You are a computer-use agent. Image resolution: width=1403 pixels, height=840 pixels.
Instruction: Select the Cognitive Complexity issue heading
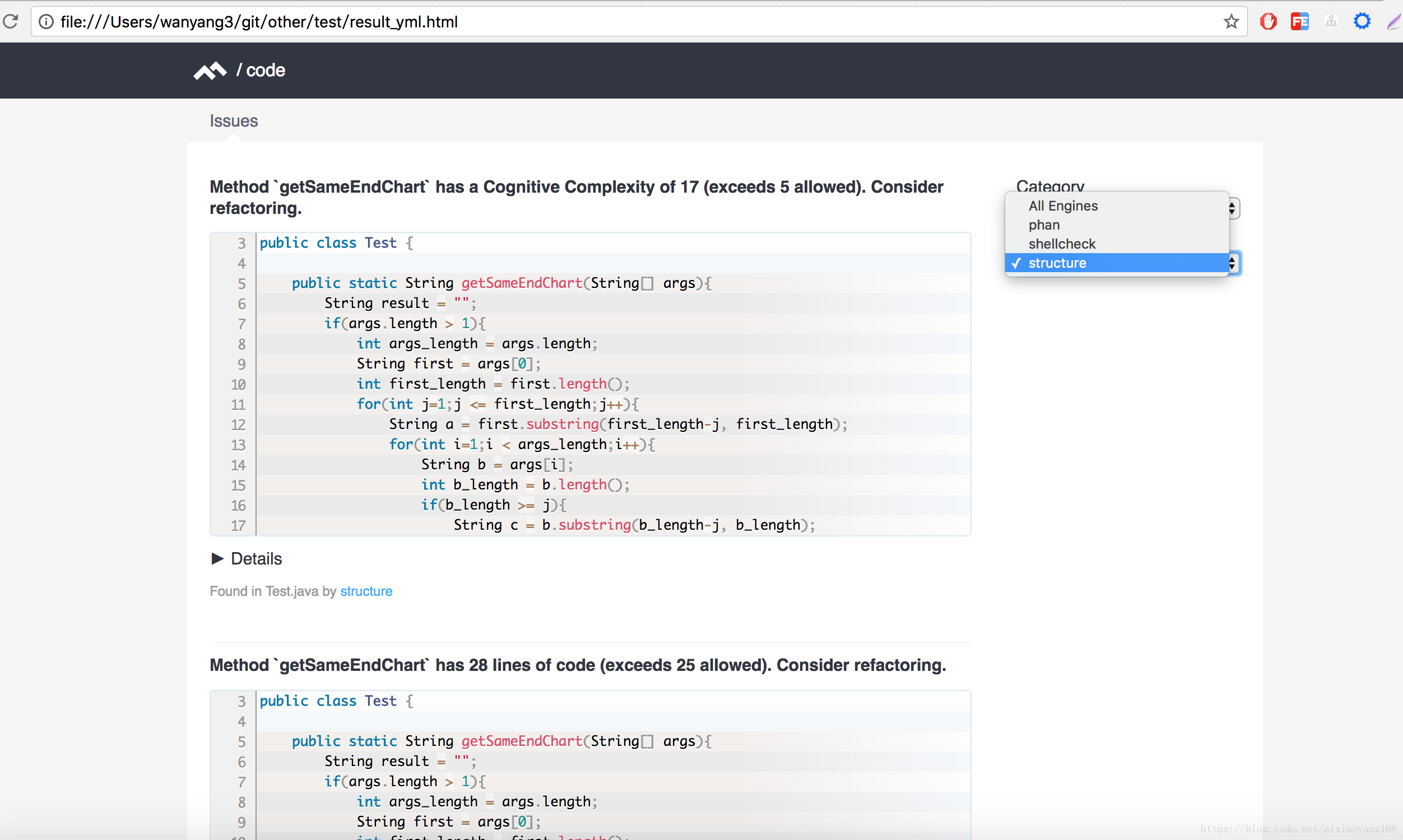coord(577,198)
